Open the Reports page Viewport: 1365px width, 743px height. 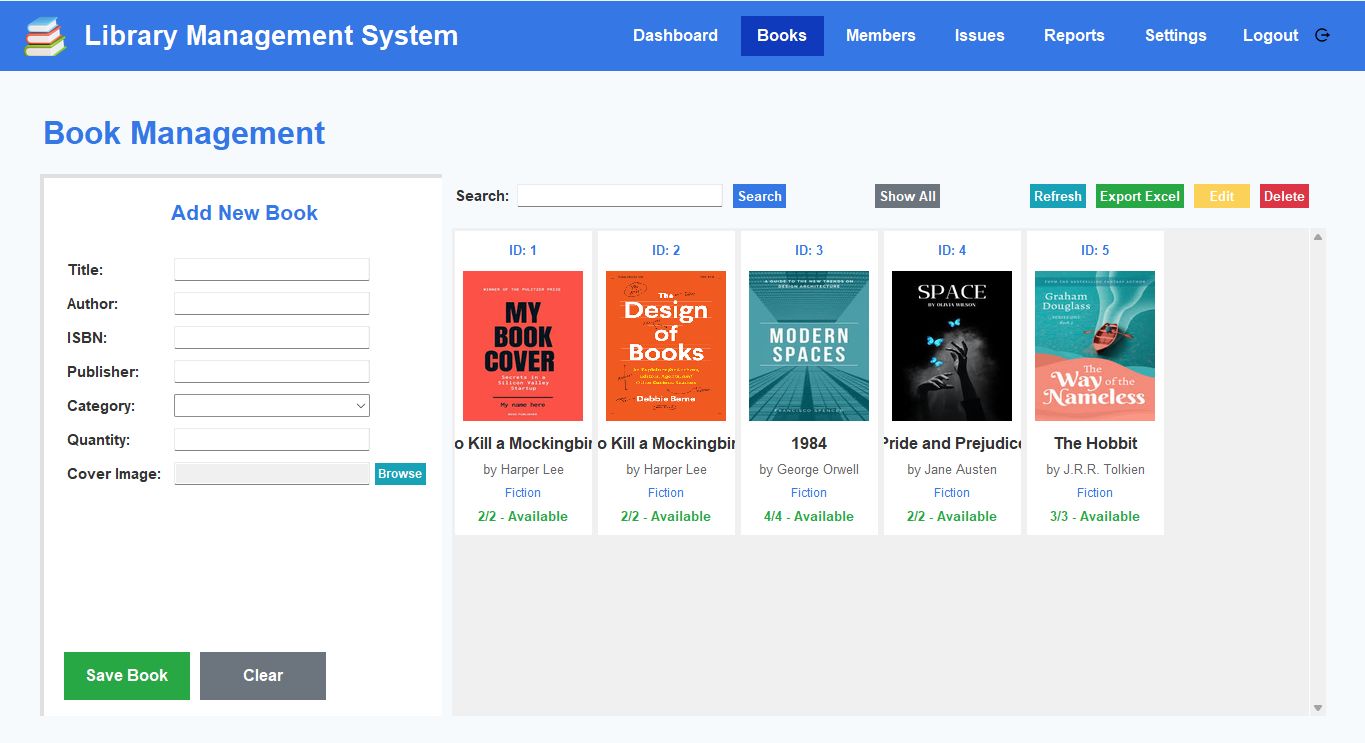pos(1074,35)
